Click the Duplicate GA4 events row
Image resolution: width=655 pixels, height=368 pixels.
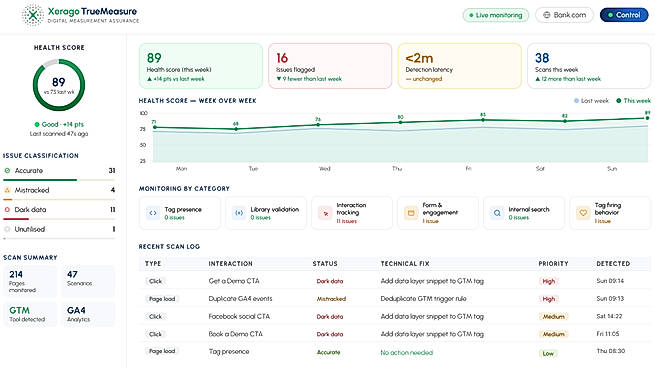[395, 299]
